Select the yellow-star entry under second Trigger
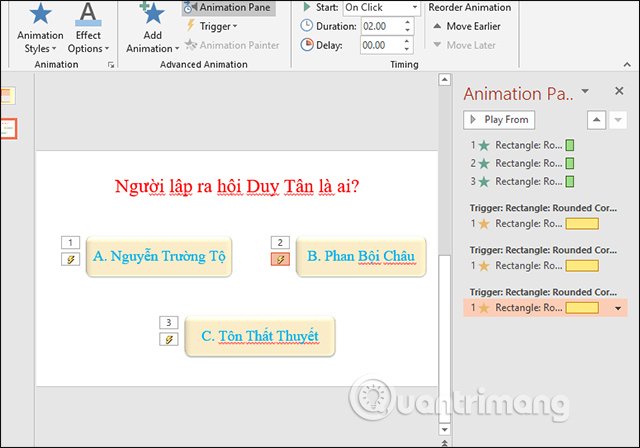640x448 pixels. point(534,266)
